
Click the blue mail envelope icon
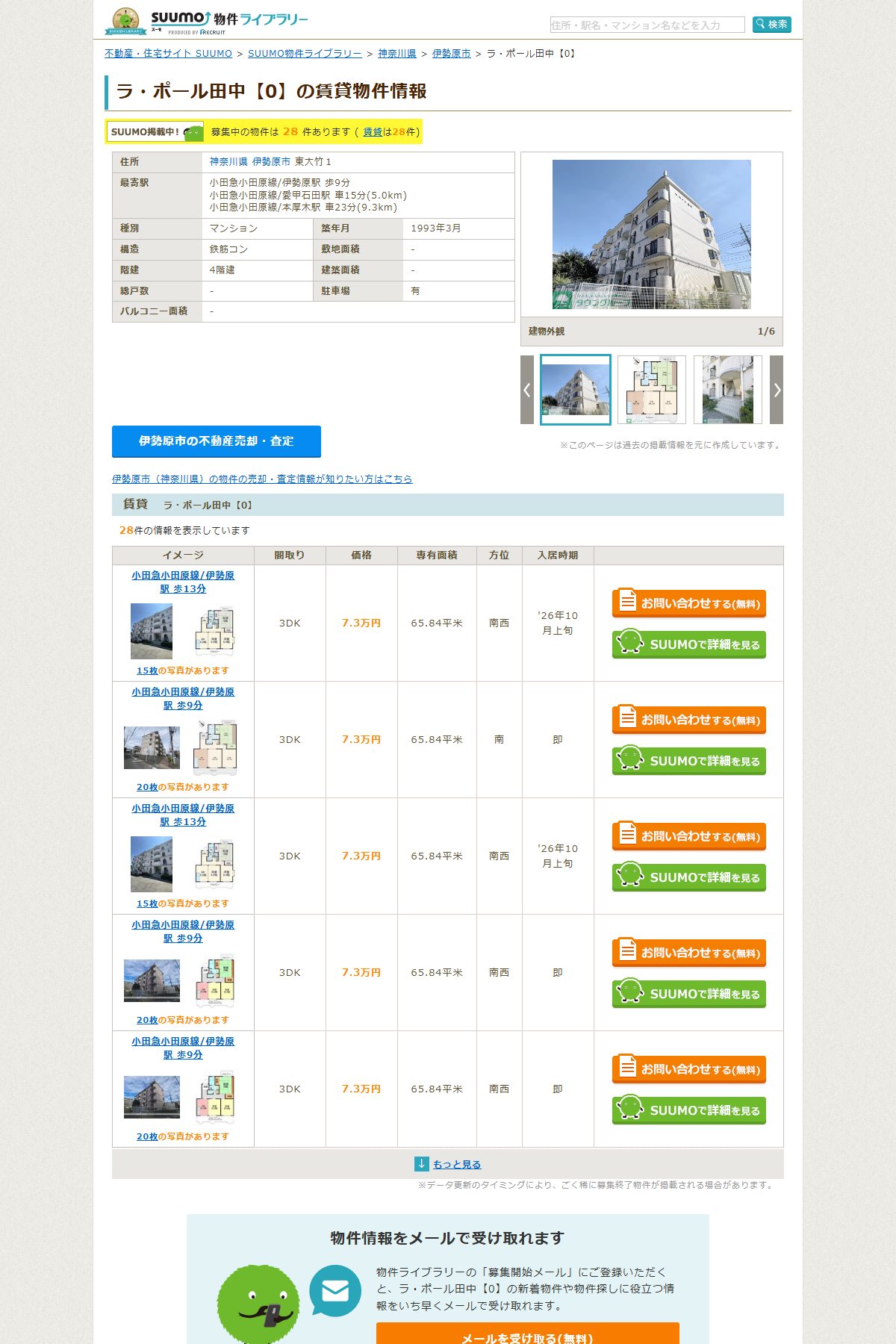pyautogui.click(x=335, y=1291)
